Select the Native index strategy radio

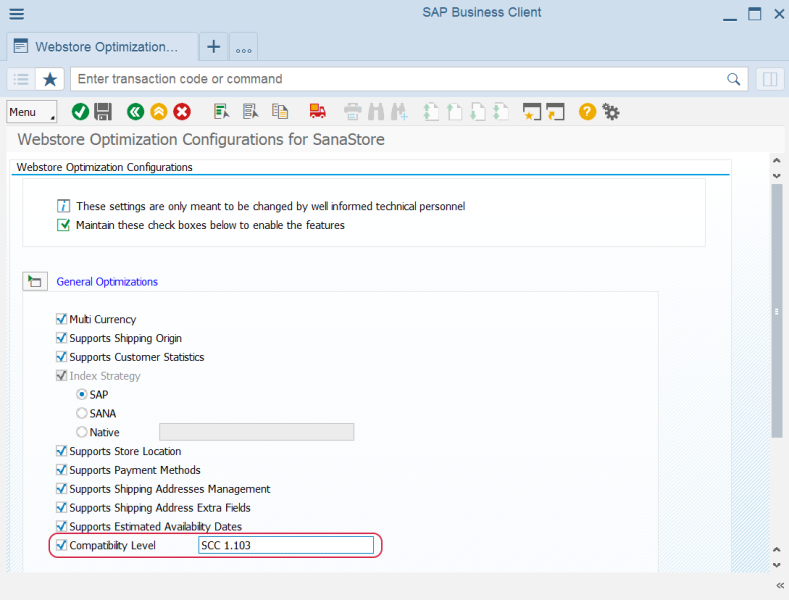point(82,432)
